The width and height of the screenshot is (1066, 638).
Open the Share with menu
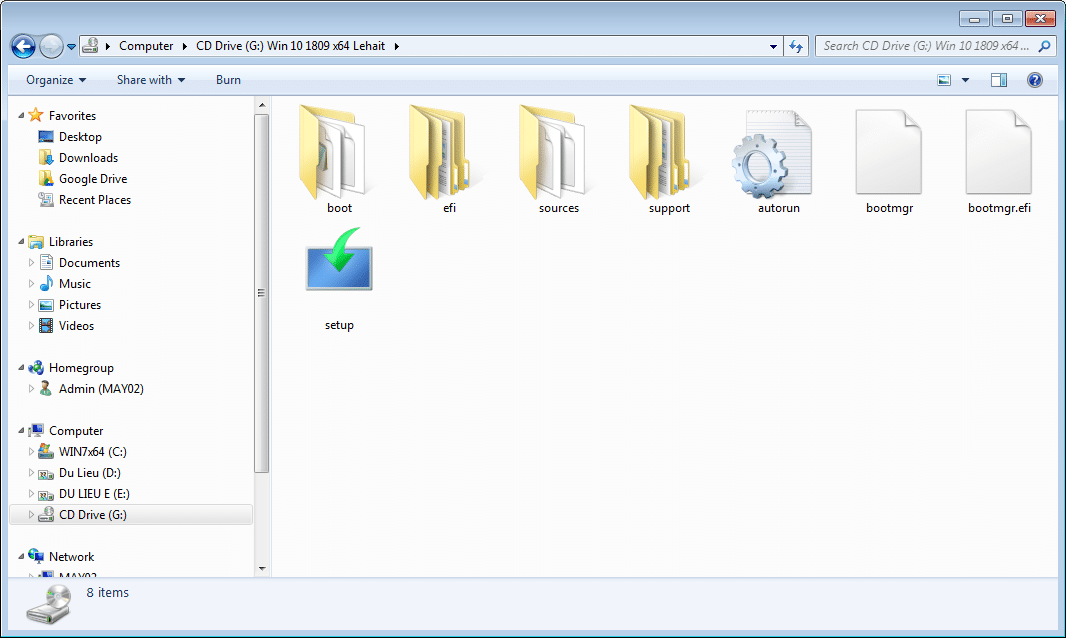point(151,80)
